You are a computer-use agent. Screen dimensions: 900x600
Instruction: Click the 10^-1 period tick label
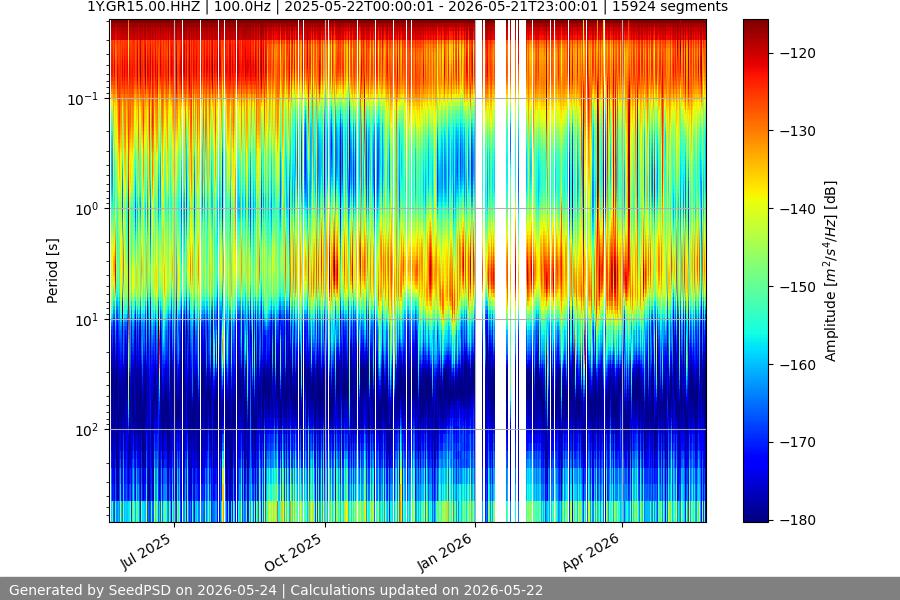click(83, 99)
